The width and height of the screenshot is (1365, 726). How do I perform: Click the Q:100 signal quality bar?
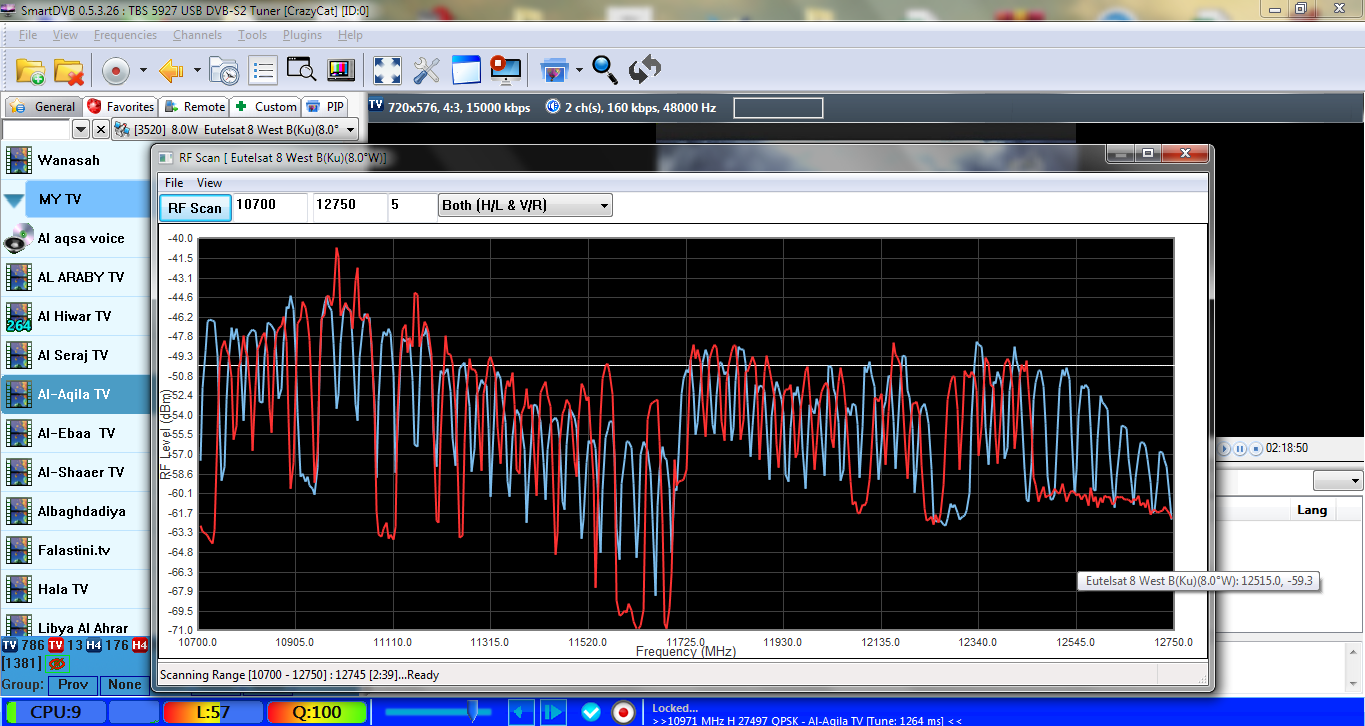pyautogui.click(x=317, y=712)
